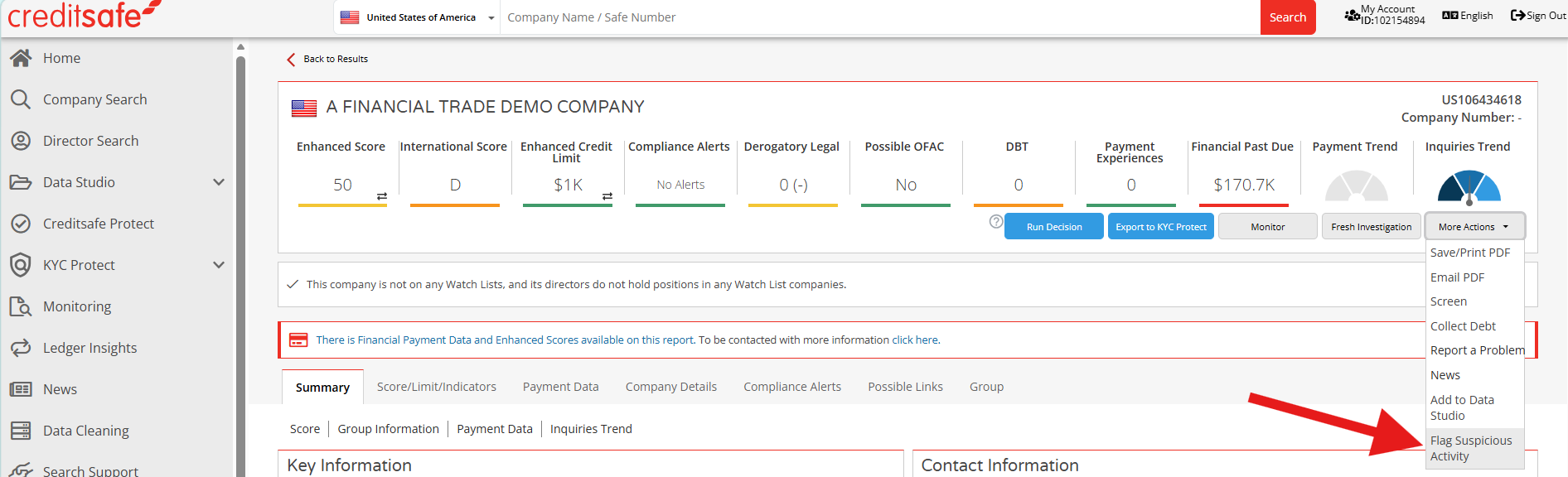Click the KYC Protect shield icon
Screen dimensions: 1568x477
[21, 265]
